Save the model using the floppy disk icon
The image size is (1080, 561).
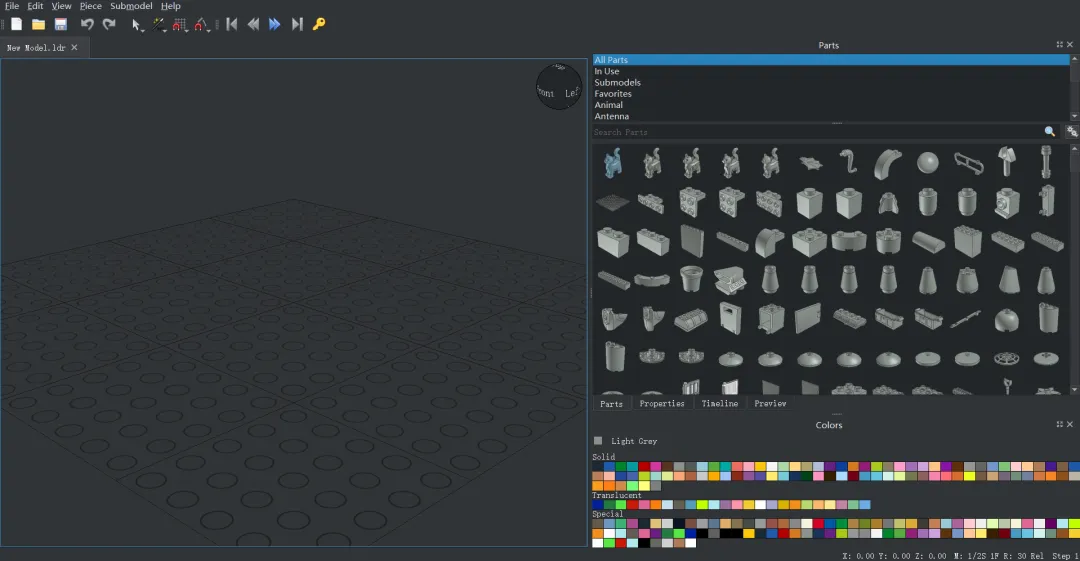61,24
